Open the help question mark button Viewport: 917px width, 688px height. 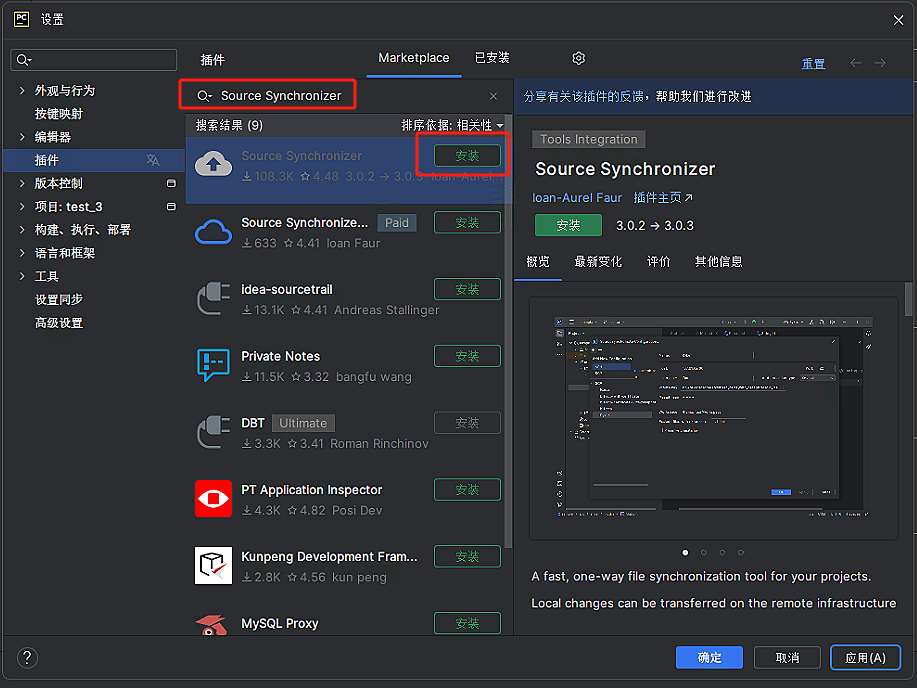coord(27,658)
